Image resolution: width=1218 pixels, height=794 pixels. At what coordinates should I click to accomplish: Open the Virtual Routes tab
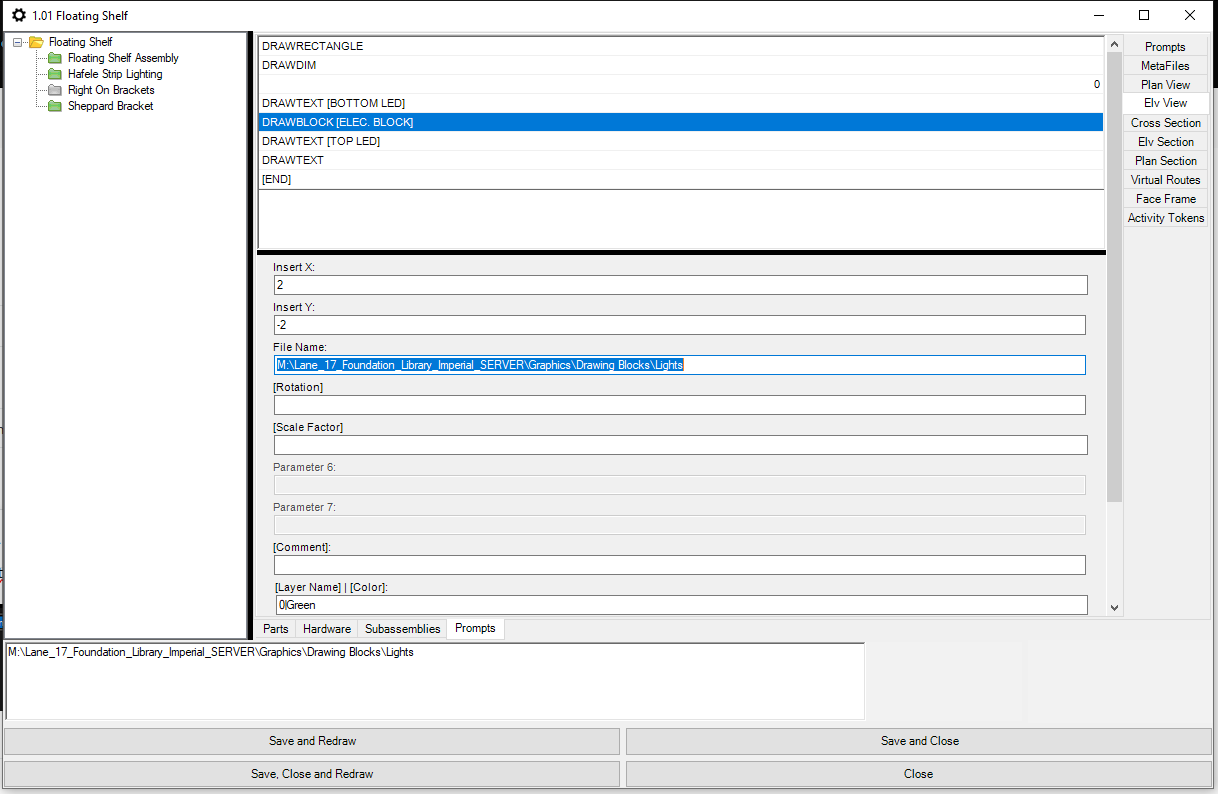tap(1165, 180)
